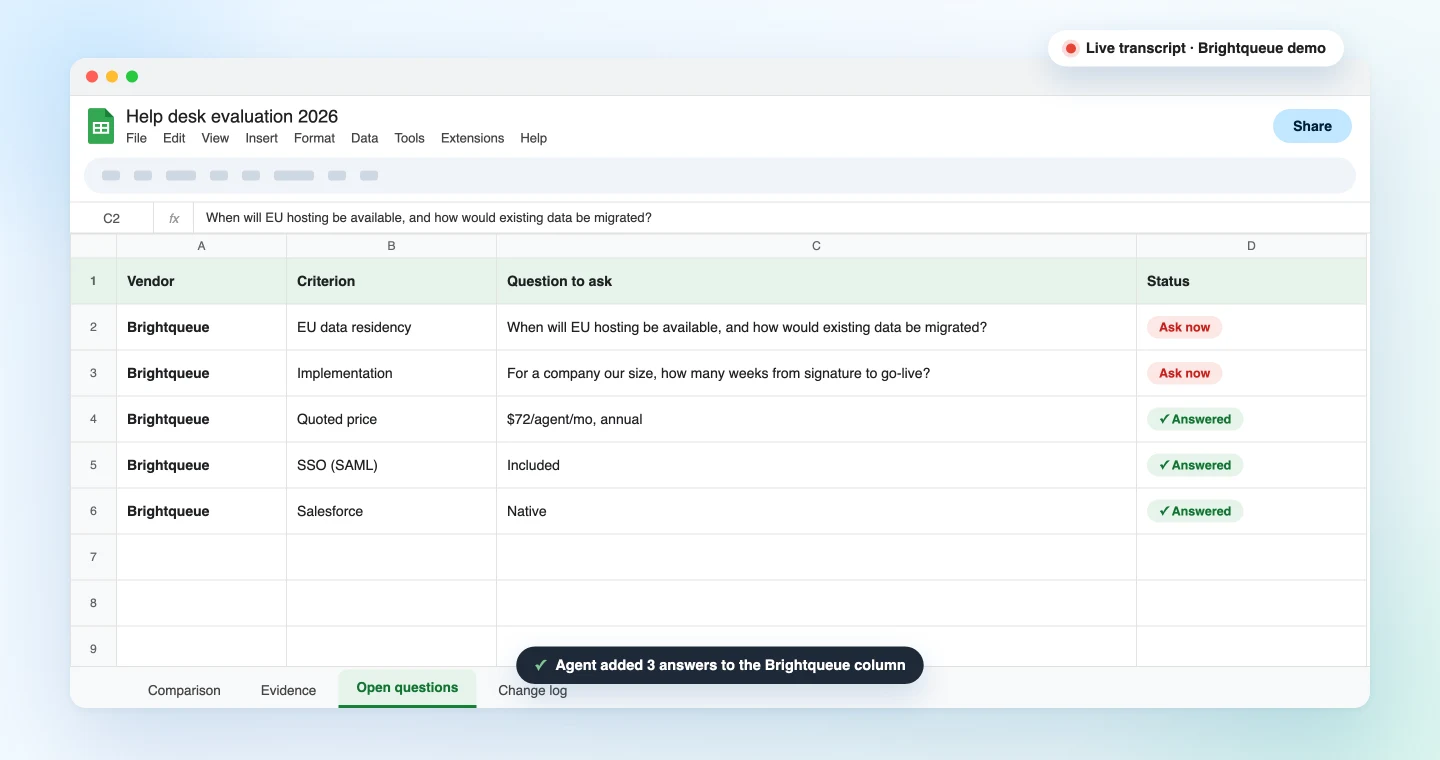This screenshot has height=760, width=1440.
Task: Click the Answered chip in SSO (SAML) row
Action: (1195, 465)
